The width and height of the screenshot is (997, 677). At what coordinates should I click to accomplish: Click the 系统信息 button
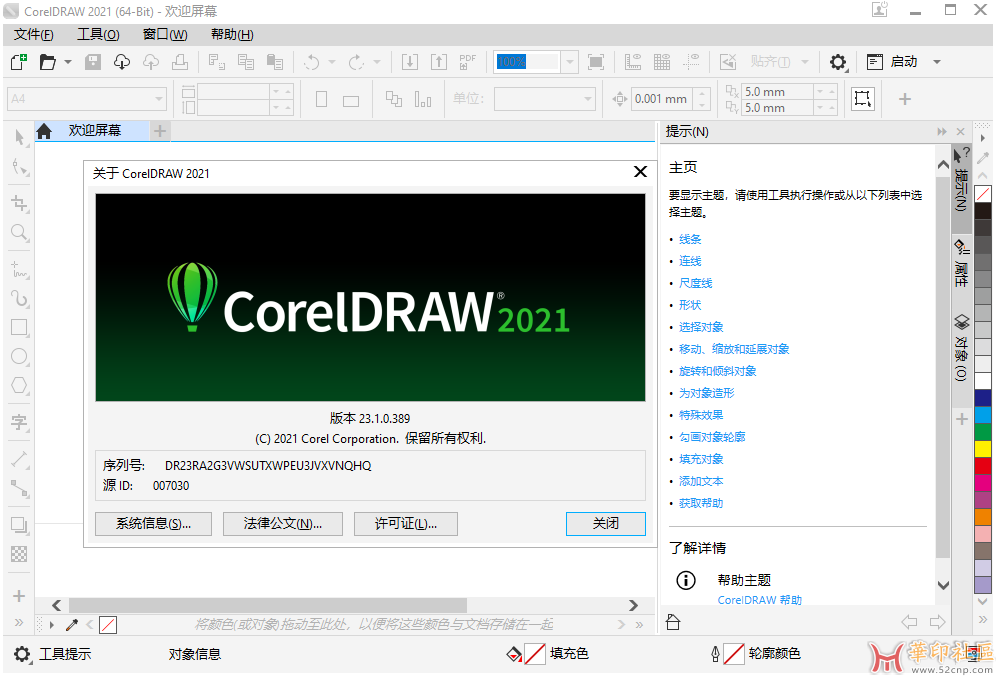coord(153,524)
